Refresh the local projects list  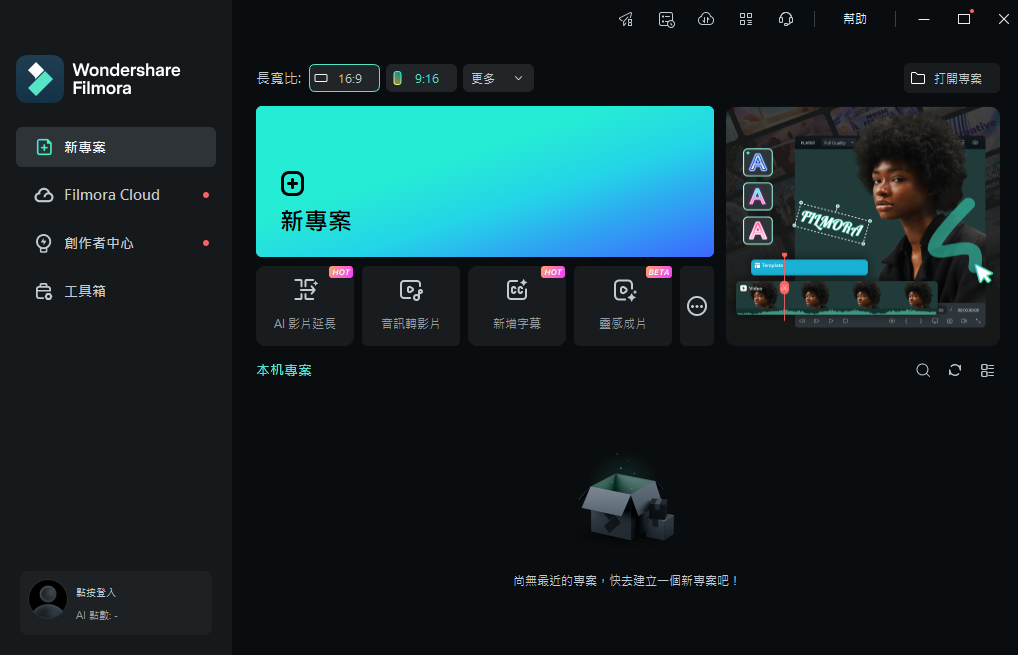coord(954,371)
